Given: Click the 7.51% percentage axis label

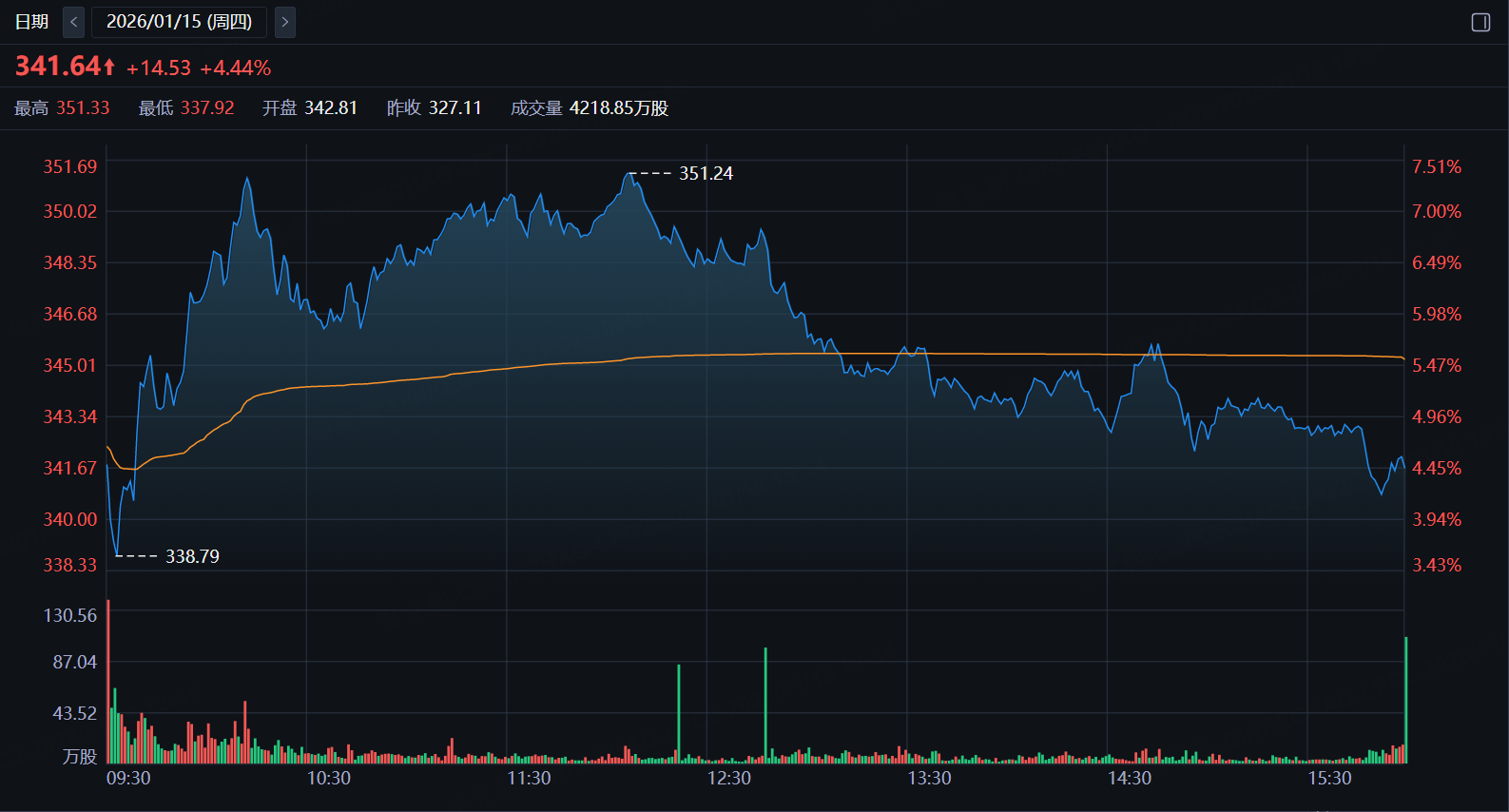Looking at the screenshot, I should click(x=1437, y=166).
